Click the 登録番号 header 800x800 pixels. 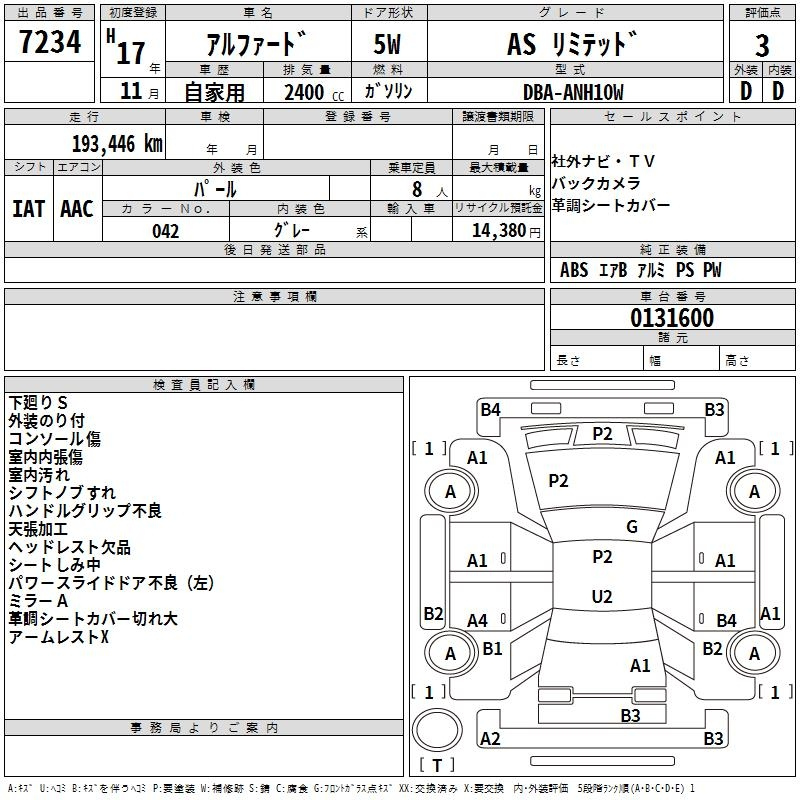pyautogui.click(x=358, y=116)
